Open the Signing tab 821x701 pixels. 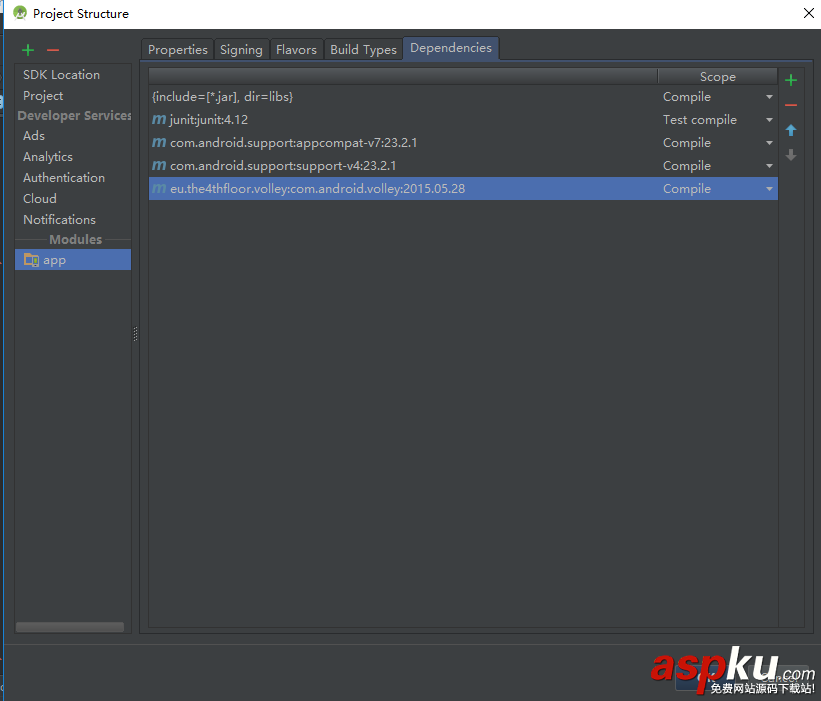pos(241,49)
